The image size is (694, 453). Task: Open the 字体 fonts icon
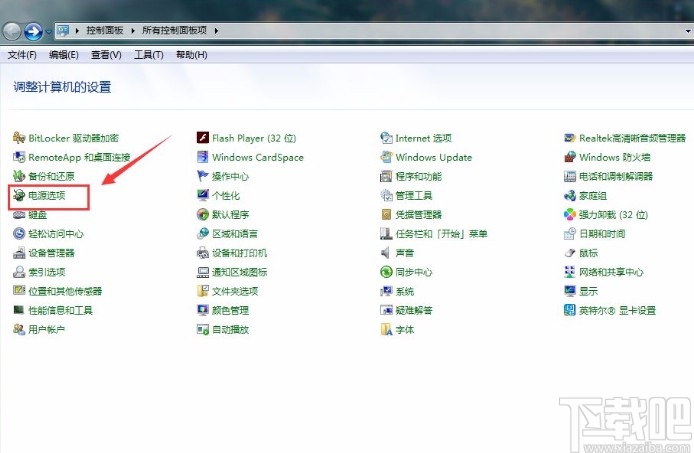coord(386,329)
